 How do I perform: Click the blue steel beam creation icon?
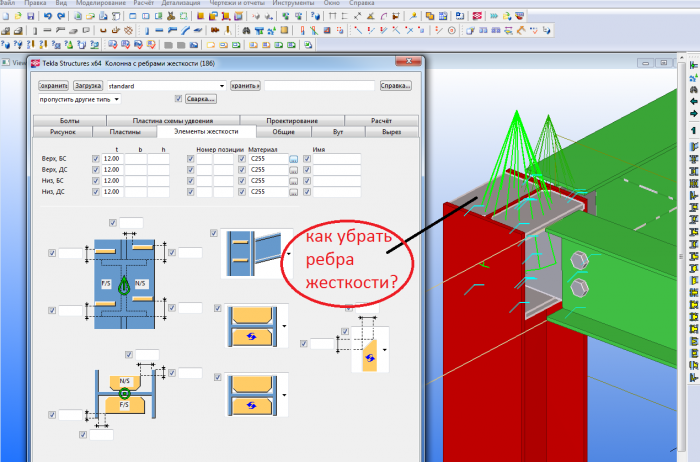[x=159, y=31]
